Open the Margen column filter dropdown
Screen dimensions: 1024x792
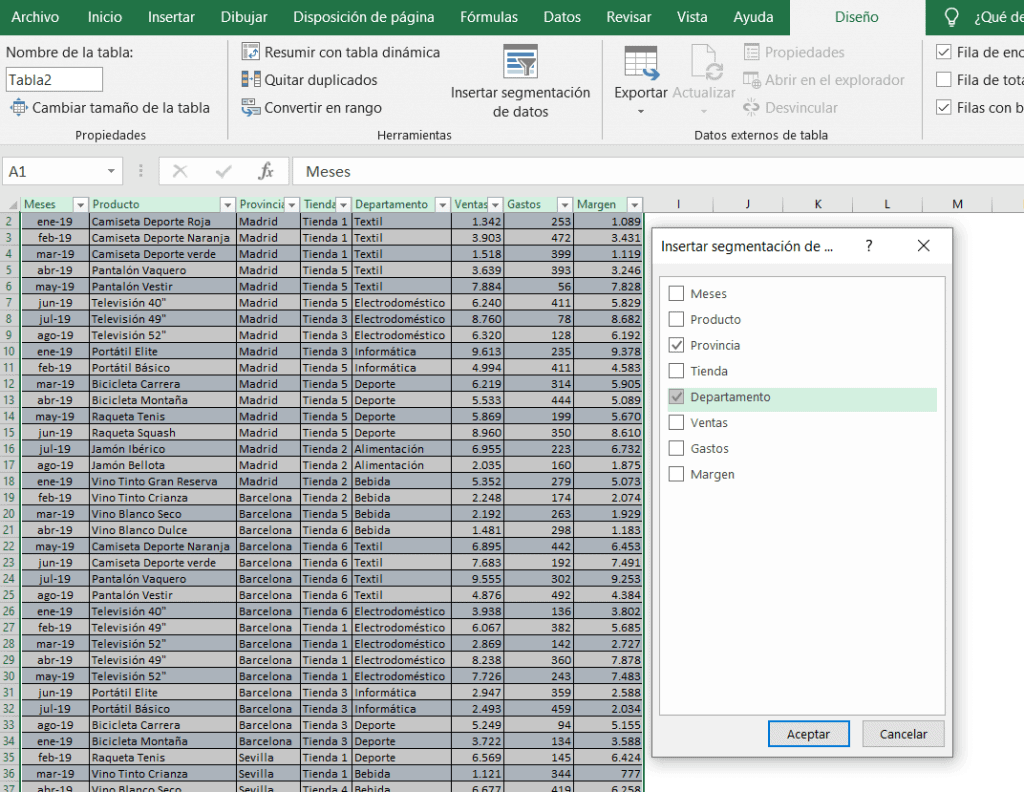[635, 205]
